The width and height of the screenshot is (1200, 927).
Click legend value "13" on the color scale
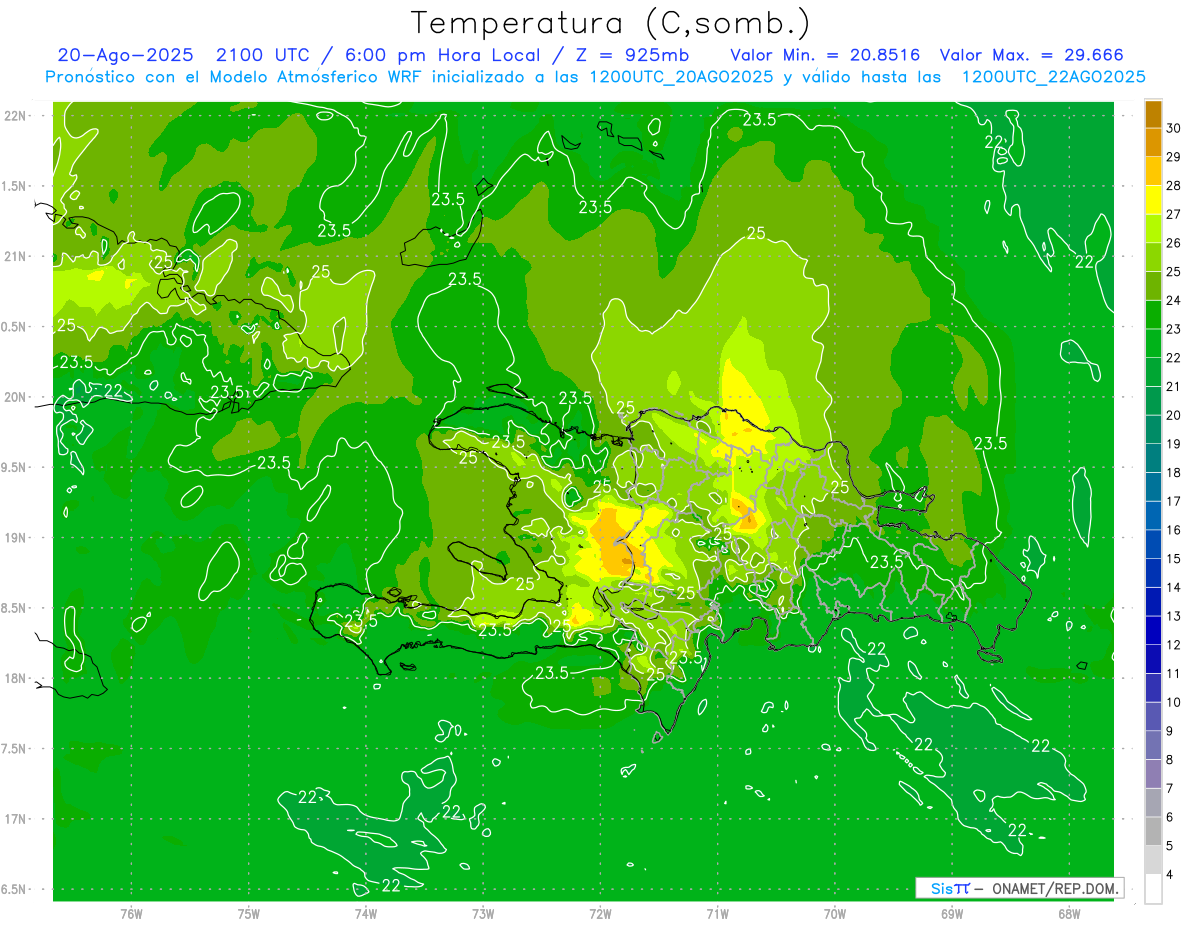[1174, 616]
